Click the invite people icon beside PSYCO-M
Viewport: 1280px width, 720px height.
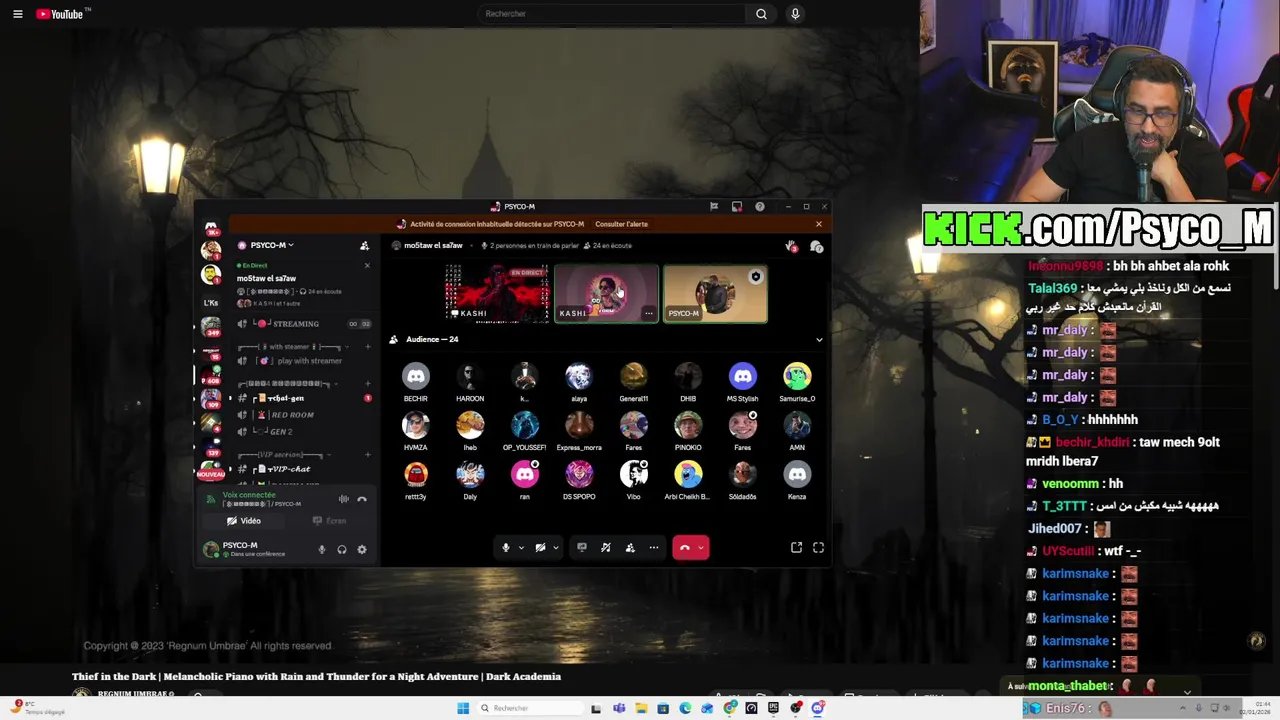point(364,246)
